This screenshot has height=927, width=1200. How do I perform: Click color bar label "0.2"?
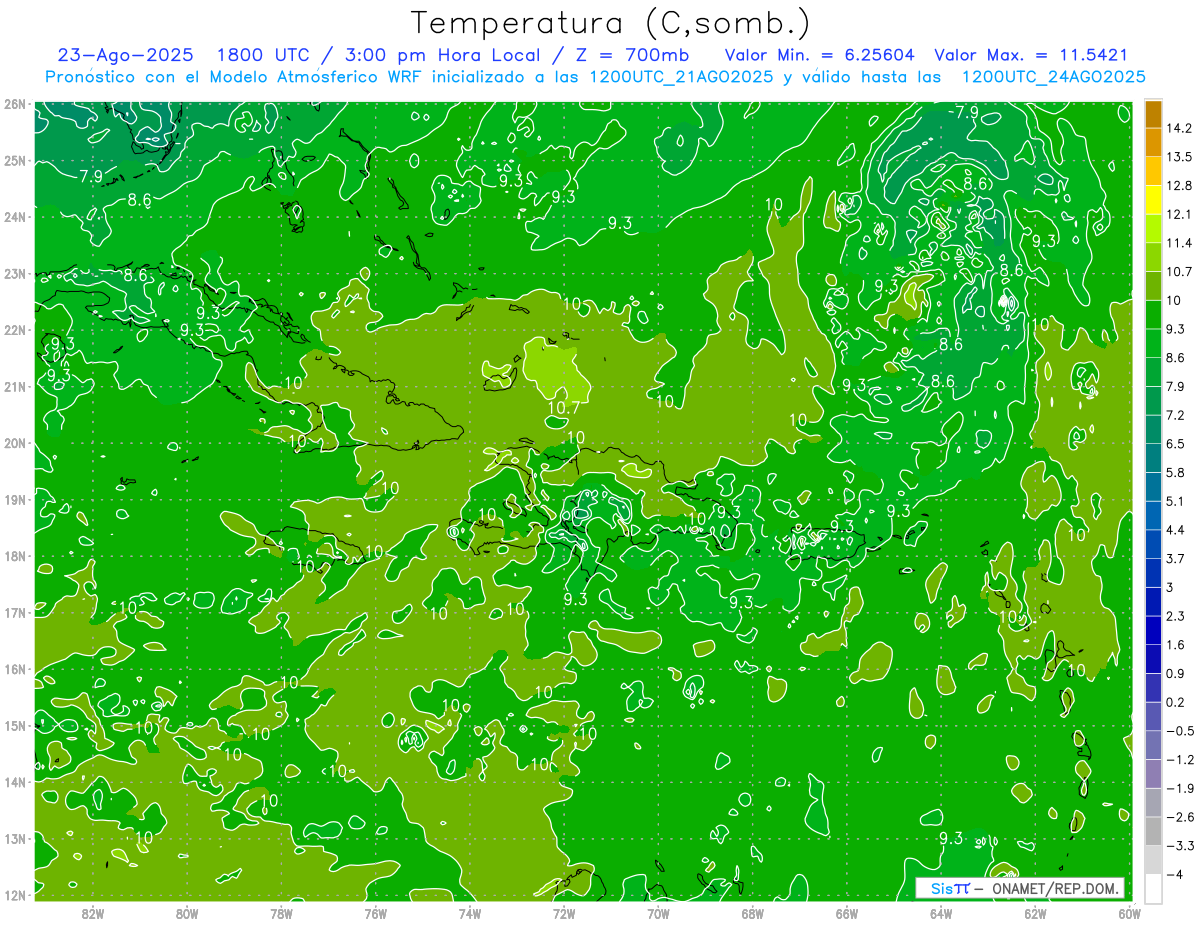(1176, 702)
